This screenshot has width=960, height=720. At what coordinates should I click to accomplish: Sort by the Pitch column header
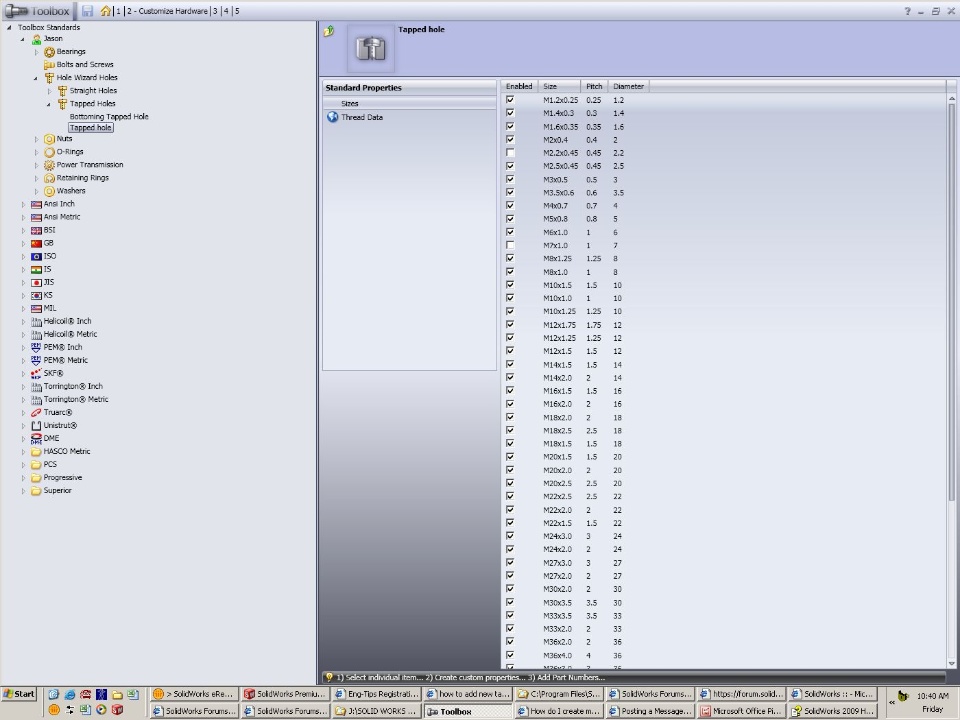point(594,86)
